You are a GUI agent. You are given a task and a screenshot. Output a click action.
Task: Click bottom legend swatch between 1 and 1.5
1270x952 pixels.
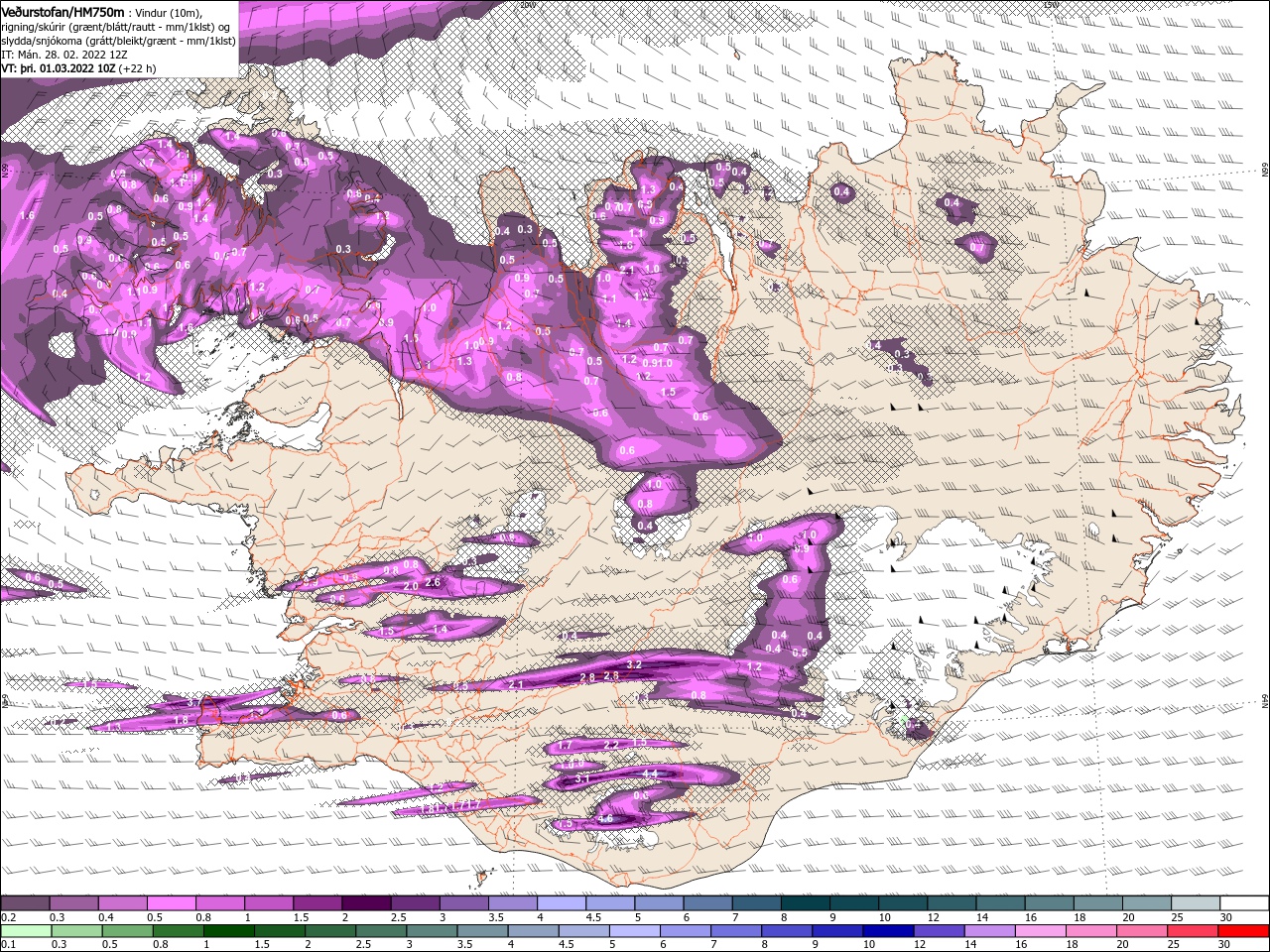coord(229,930)
